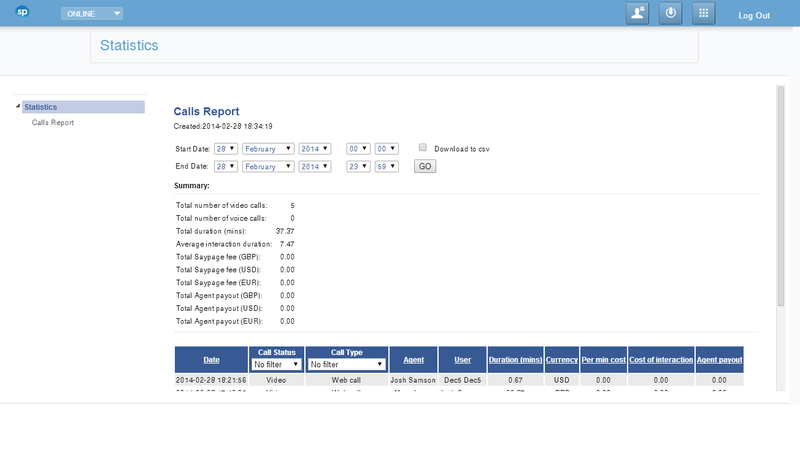Click the Log Out link

[753, 16]
